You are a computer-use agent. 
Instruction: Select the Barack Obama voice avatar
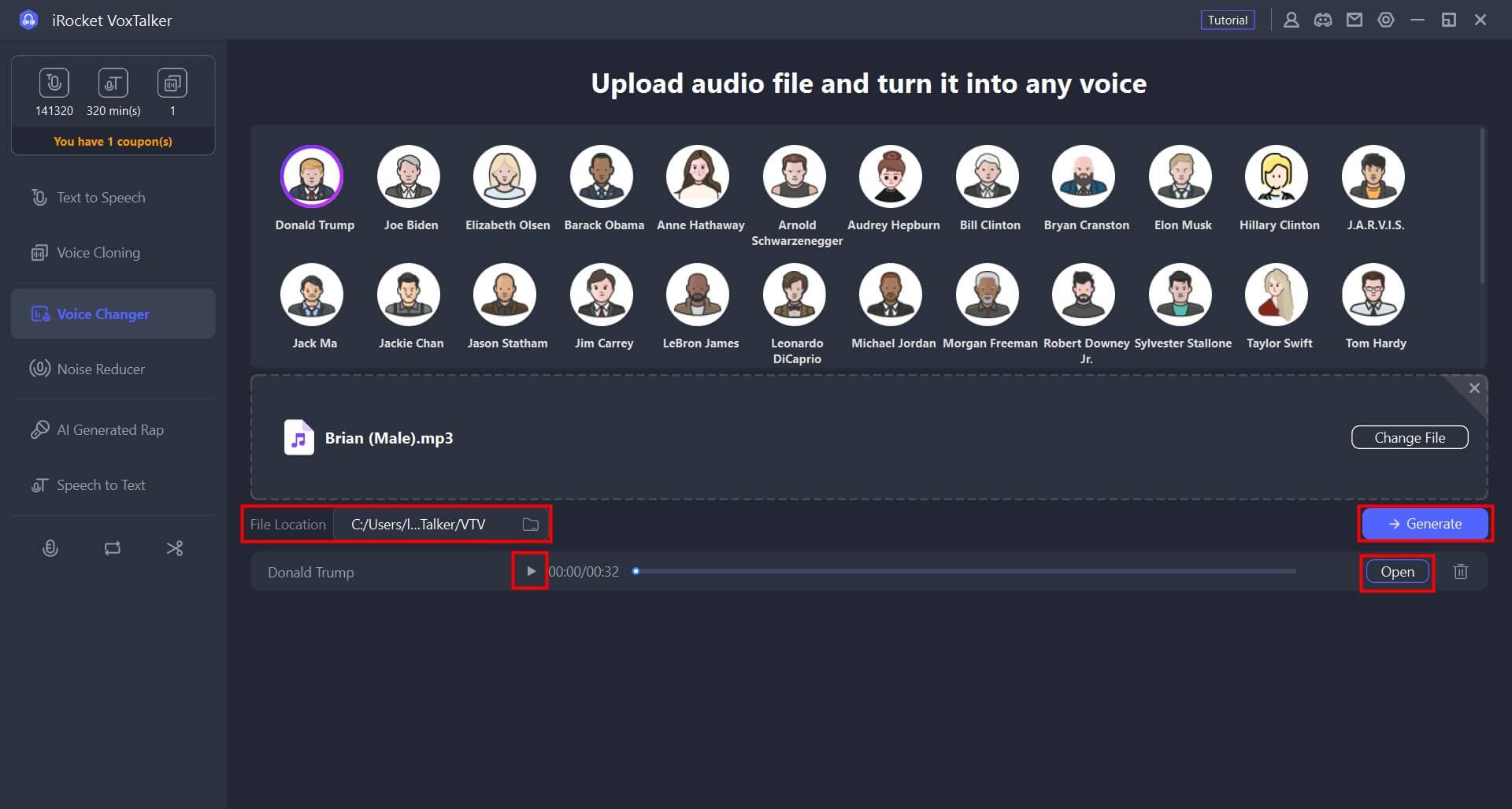(602, 176)
